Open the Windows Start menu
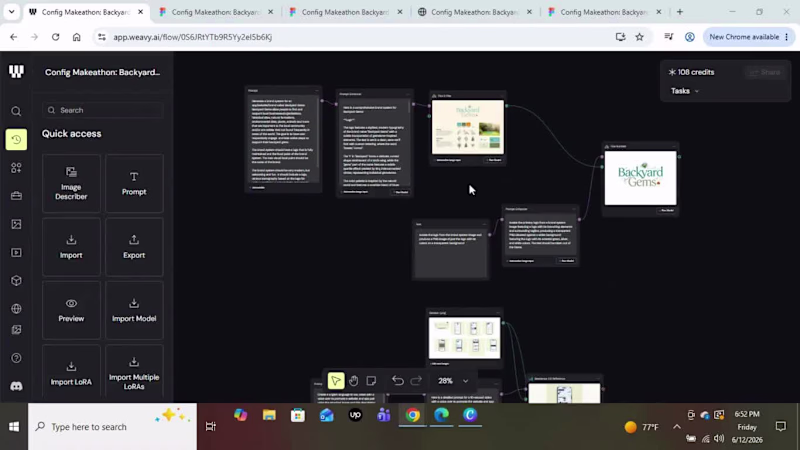Viewport: 800px width, 450px height. click(x=14, y=427)
